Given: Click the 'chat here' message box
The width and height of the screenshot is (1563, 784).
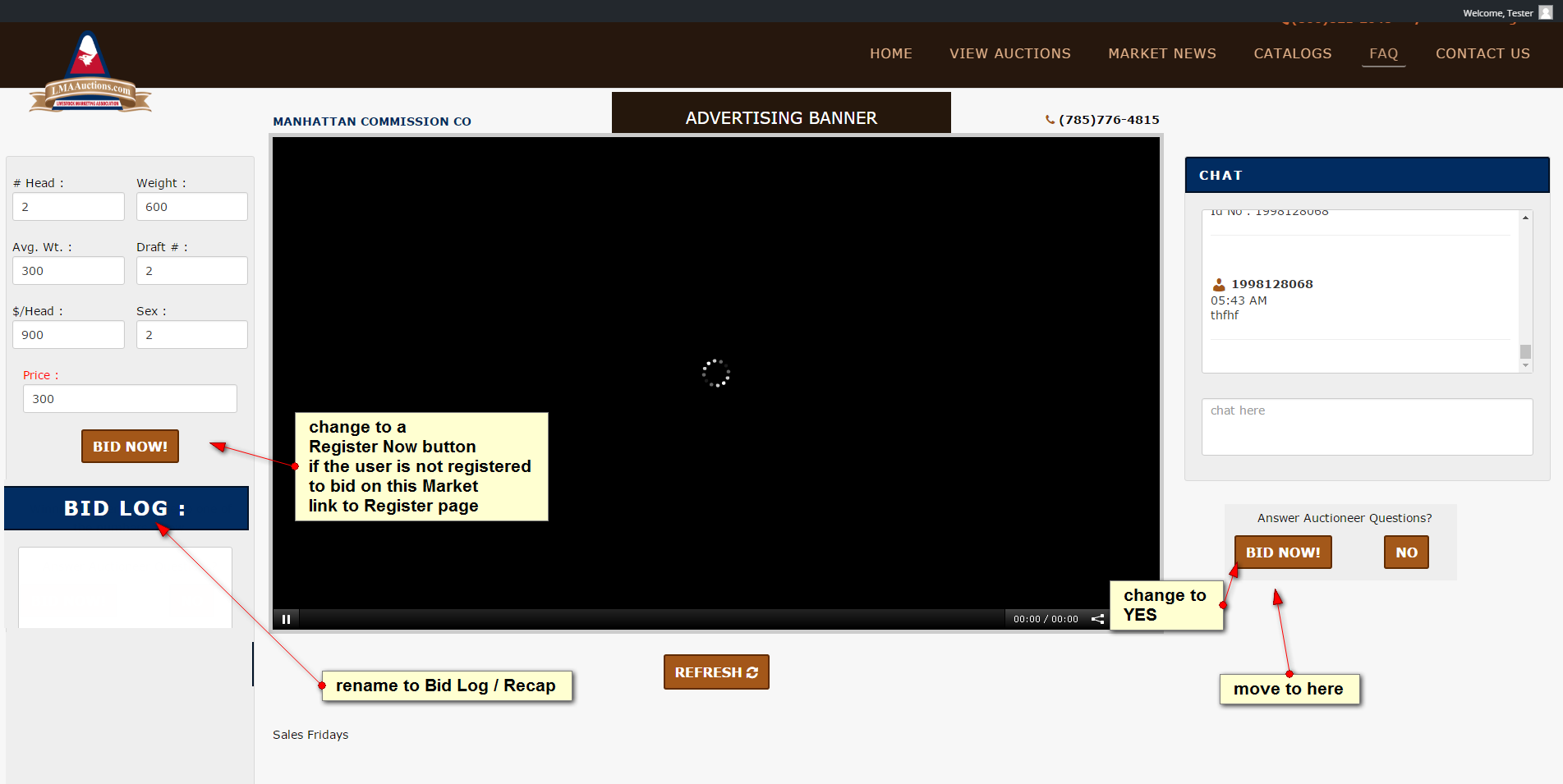Looking at the screenshot, I should coord(1367,427).
